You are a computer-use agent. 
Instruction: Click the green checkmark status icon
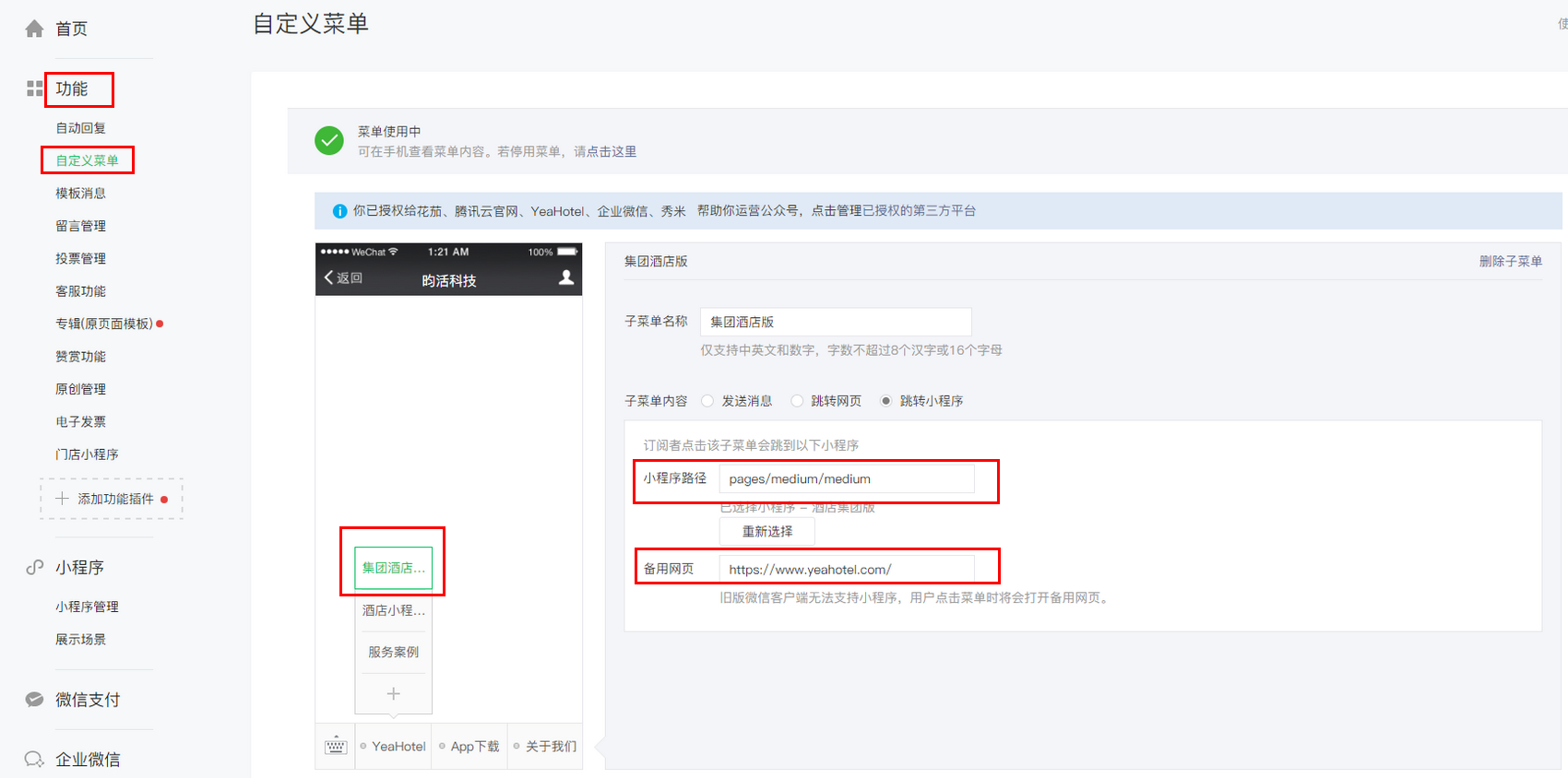(329, 141)
